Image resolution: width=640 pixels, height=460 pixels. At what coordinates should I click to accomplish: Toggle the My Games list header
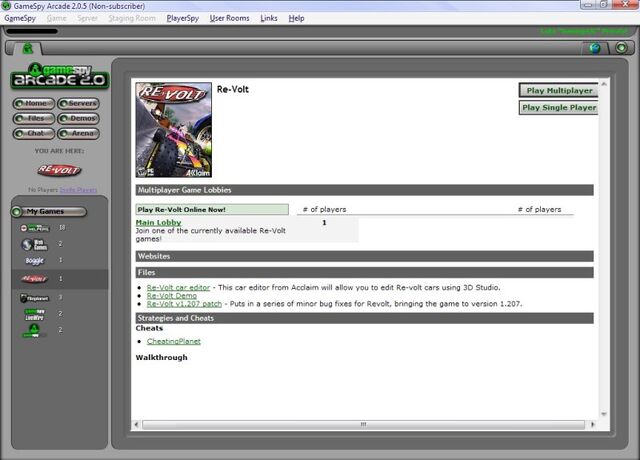[49, 211]
